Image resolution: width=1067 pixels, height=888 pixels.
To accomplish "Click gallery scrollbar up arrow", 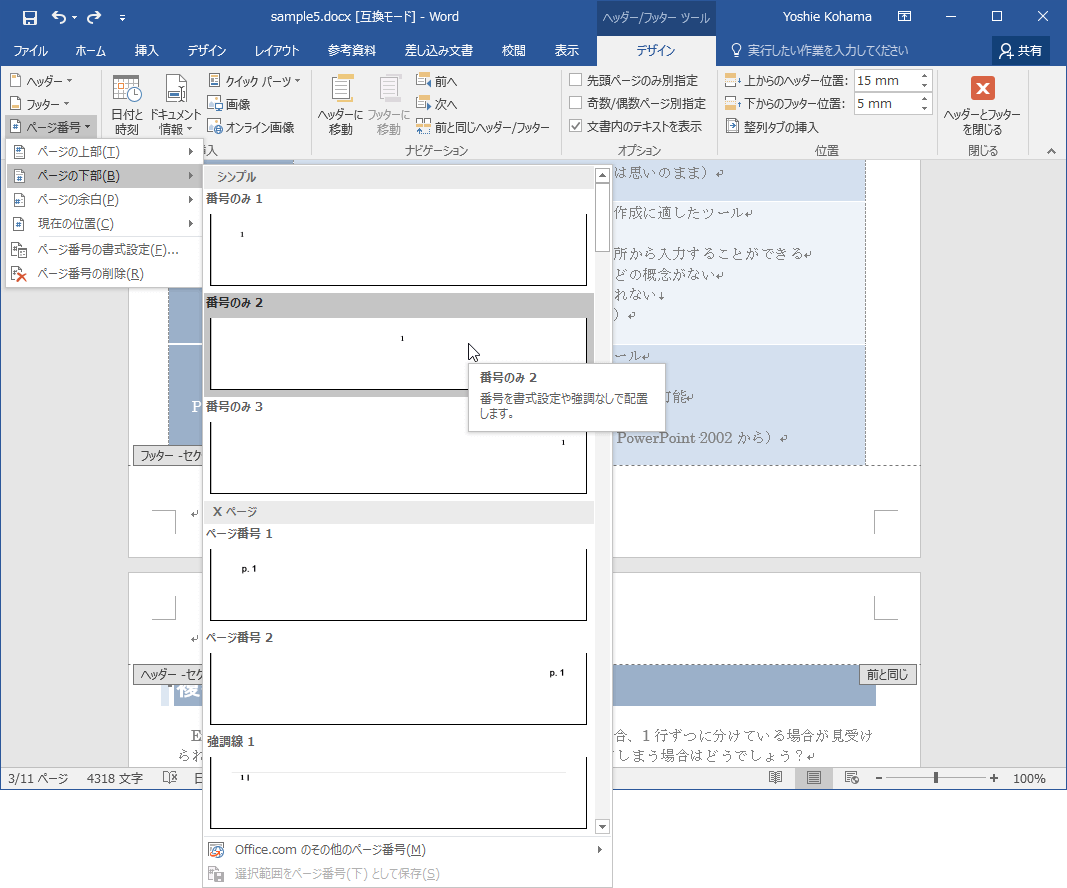I will coord(602,176).
